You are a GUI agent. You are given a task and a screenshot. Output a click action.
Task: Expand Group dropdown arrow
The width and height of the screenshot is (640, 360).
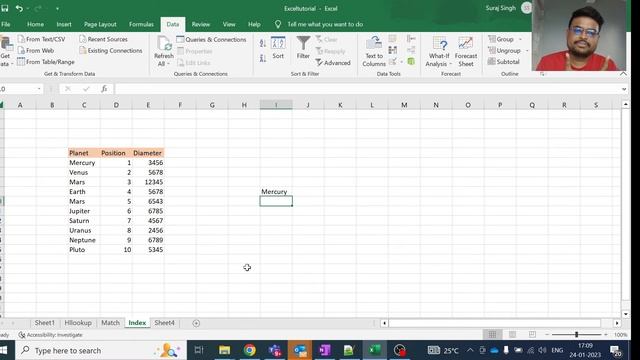point(520,39)
